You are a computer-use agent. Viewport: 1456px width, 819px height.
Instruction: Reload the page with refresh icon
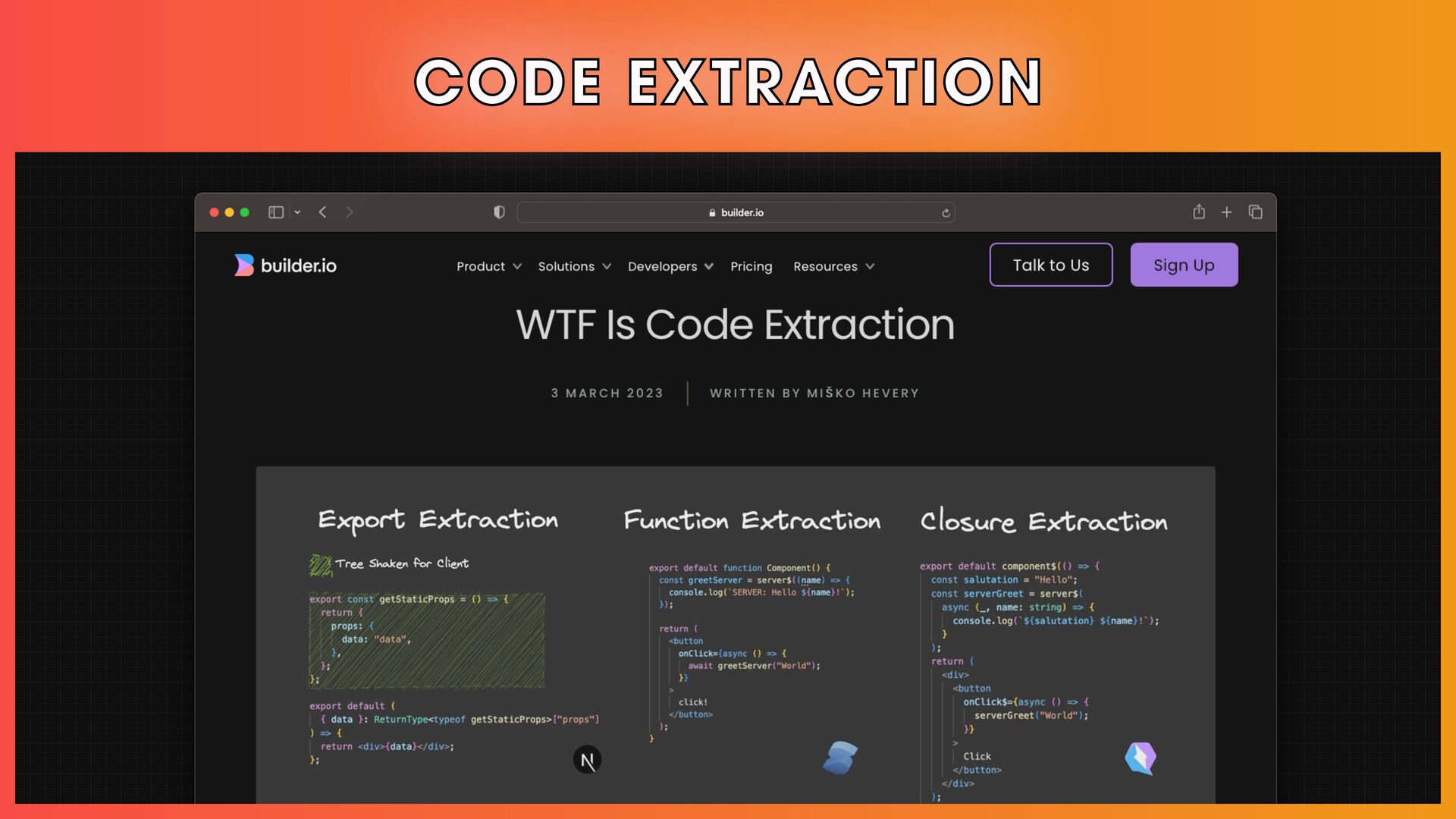(946, 213)
